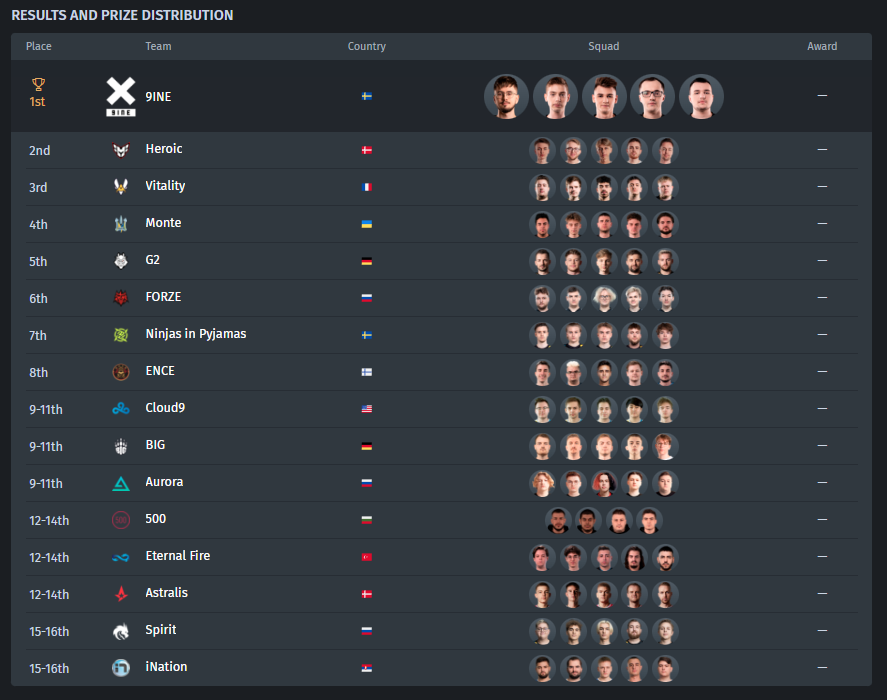
Task: Click the 9INE team logo
Action: click(x=121, y=96)
